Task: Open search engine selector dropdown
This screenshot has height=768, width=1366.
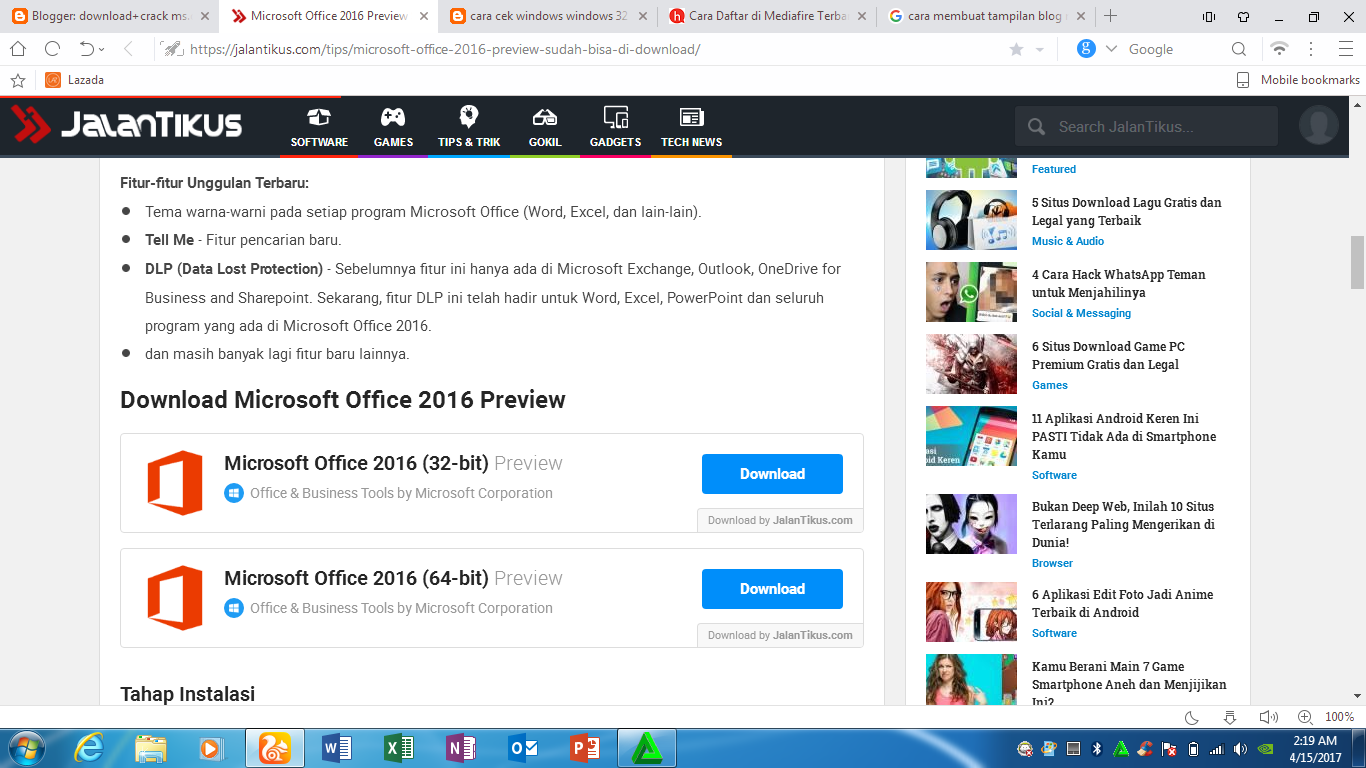Action: coord(1111,49)
